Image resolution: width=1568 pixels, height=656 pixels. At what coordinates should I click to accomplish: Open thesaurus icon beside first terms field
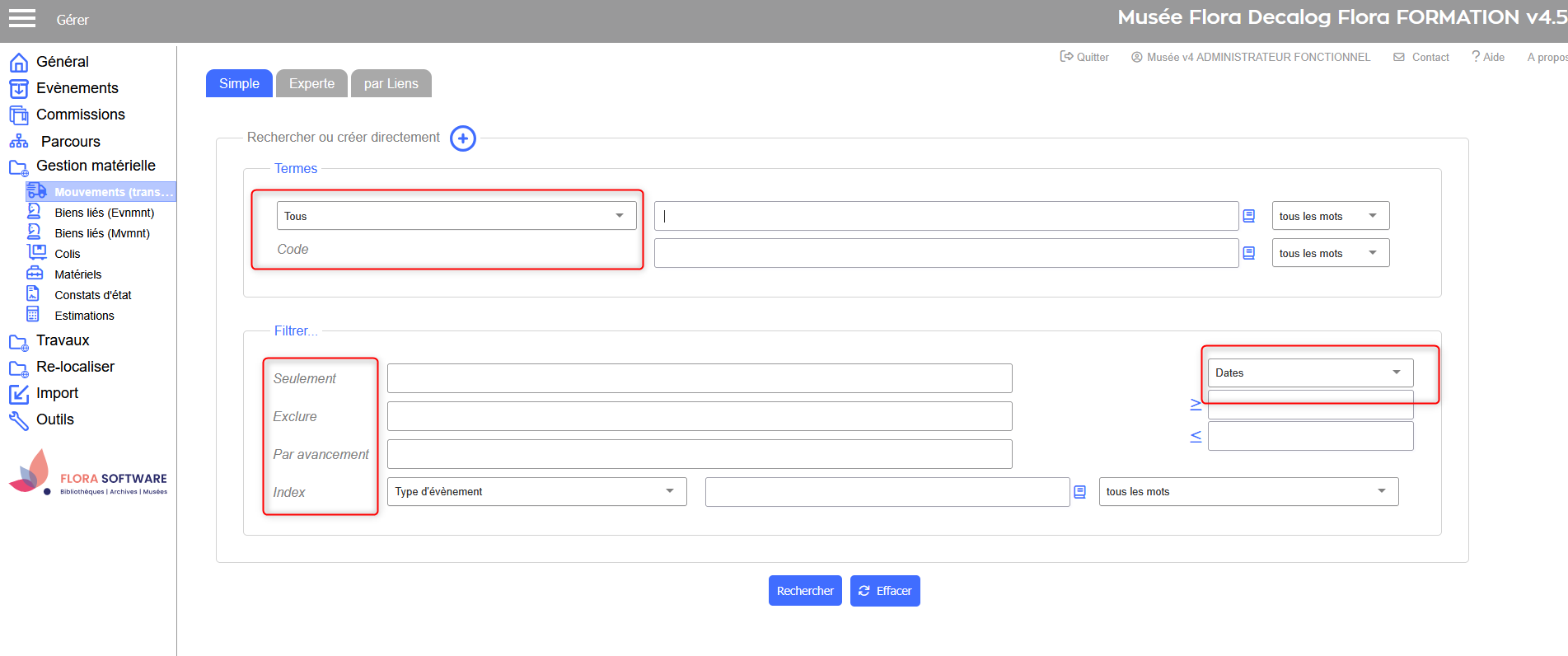click(1248, 216)
